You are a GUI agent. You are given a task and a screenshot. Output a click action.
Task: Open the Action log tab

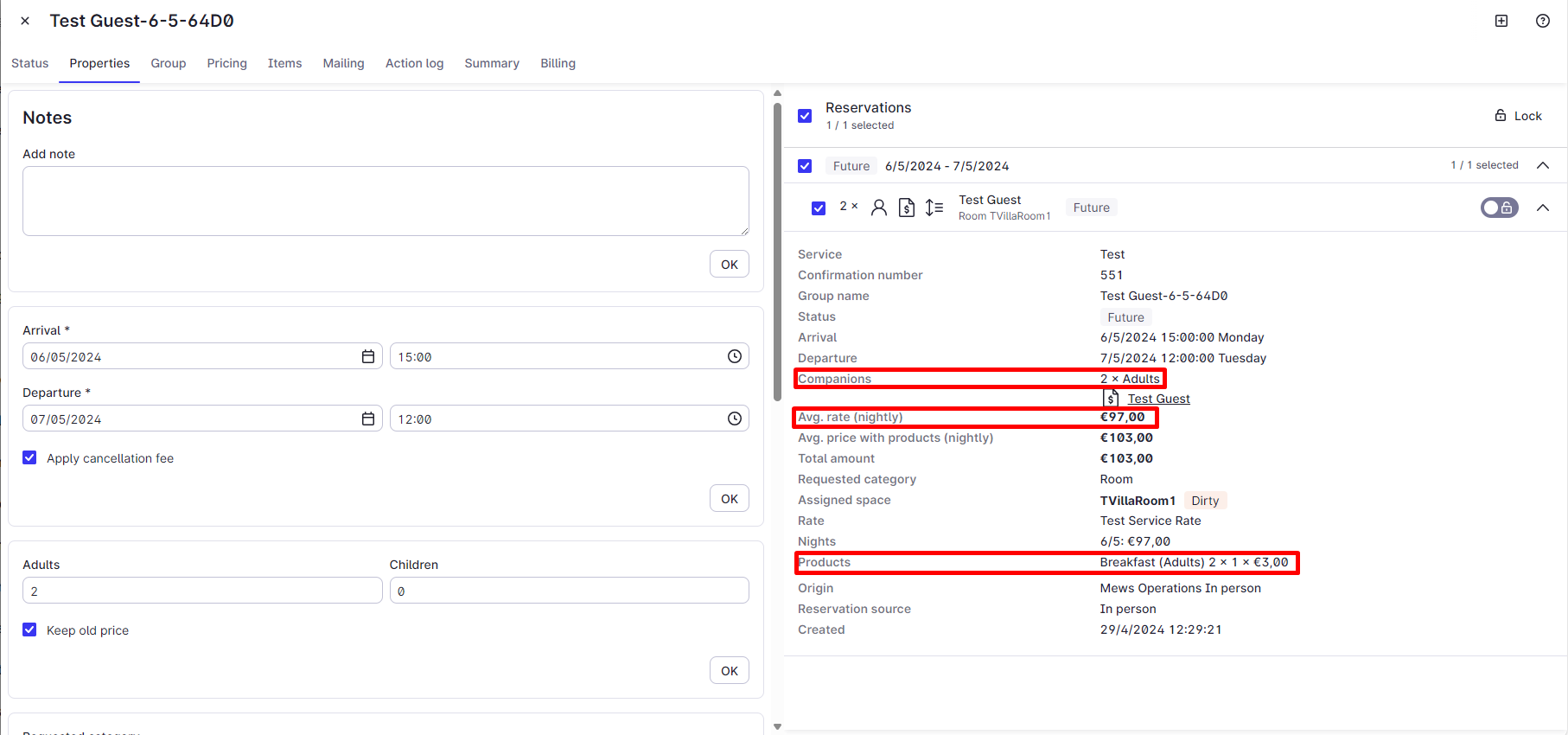point(415,63)
